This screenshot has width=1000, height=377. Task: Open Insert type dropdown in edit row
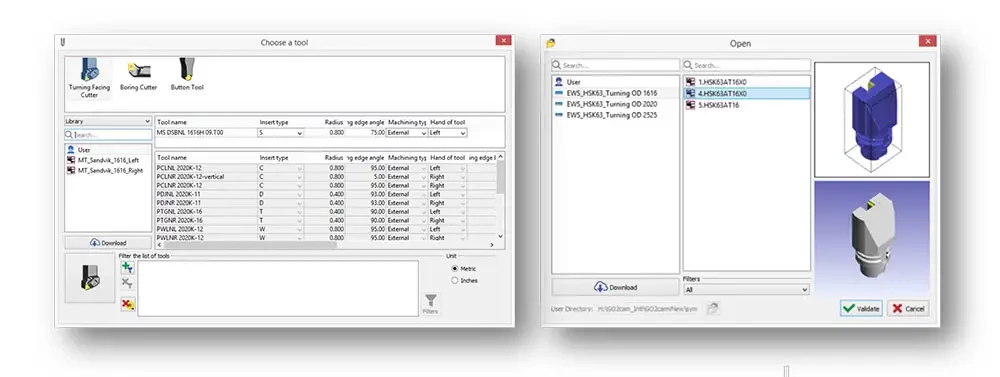[280, 133]
